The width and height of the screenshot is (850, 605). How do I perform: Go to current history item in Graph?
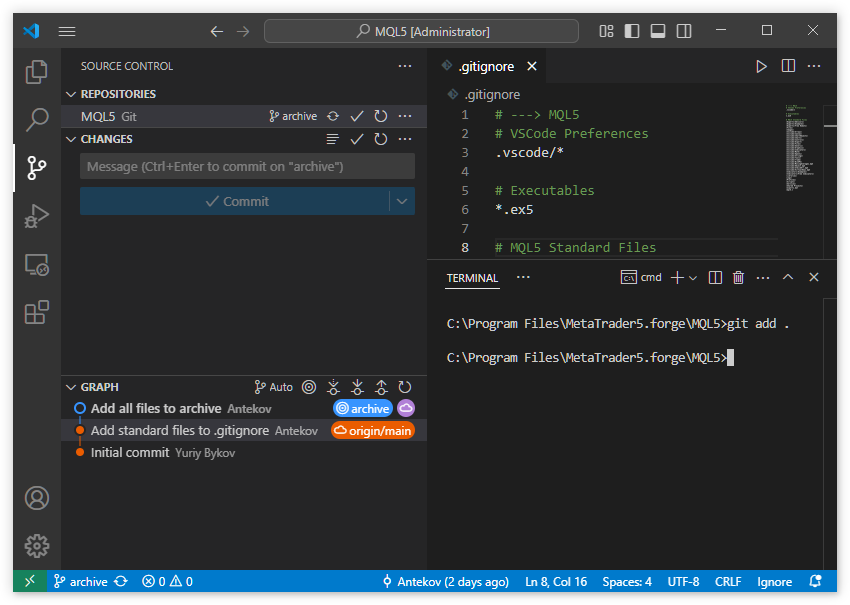click(x=309, y=387)
